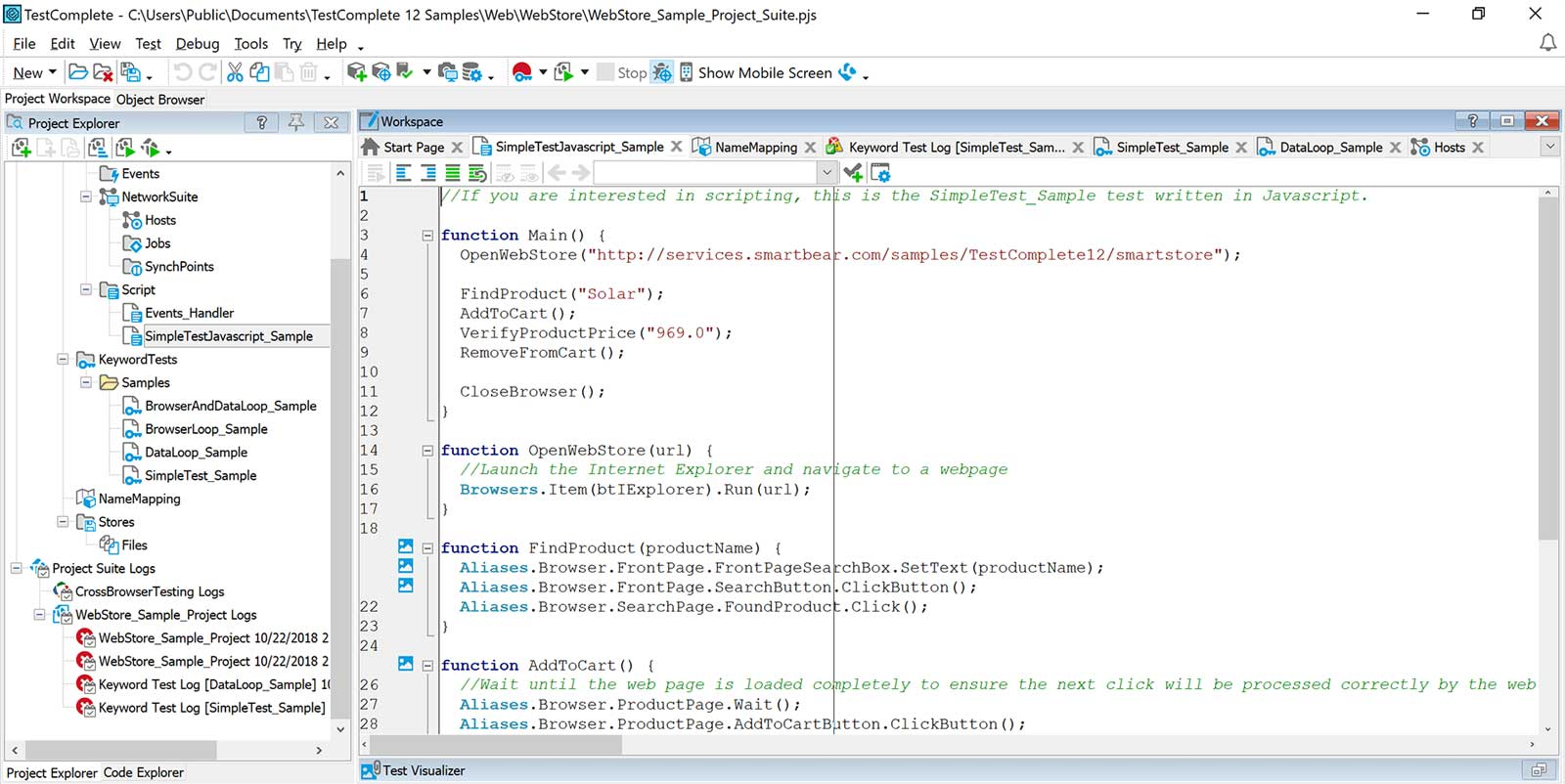Click the Project Explorer help question button
The image size is (1565, 784).
(x=261, y=122)
